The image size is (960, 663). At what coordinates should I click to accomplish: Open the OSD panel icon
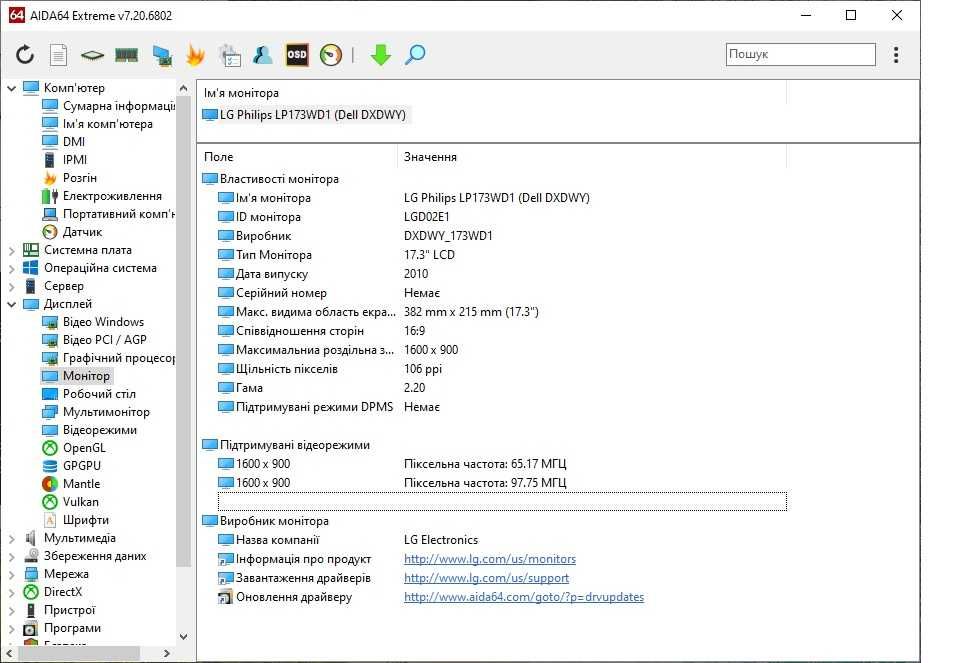coord(297,55)
